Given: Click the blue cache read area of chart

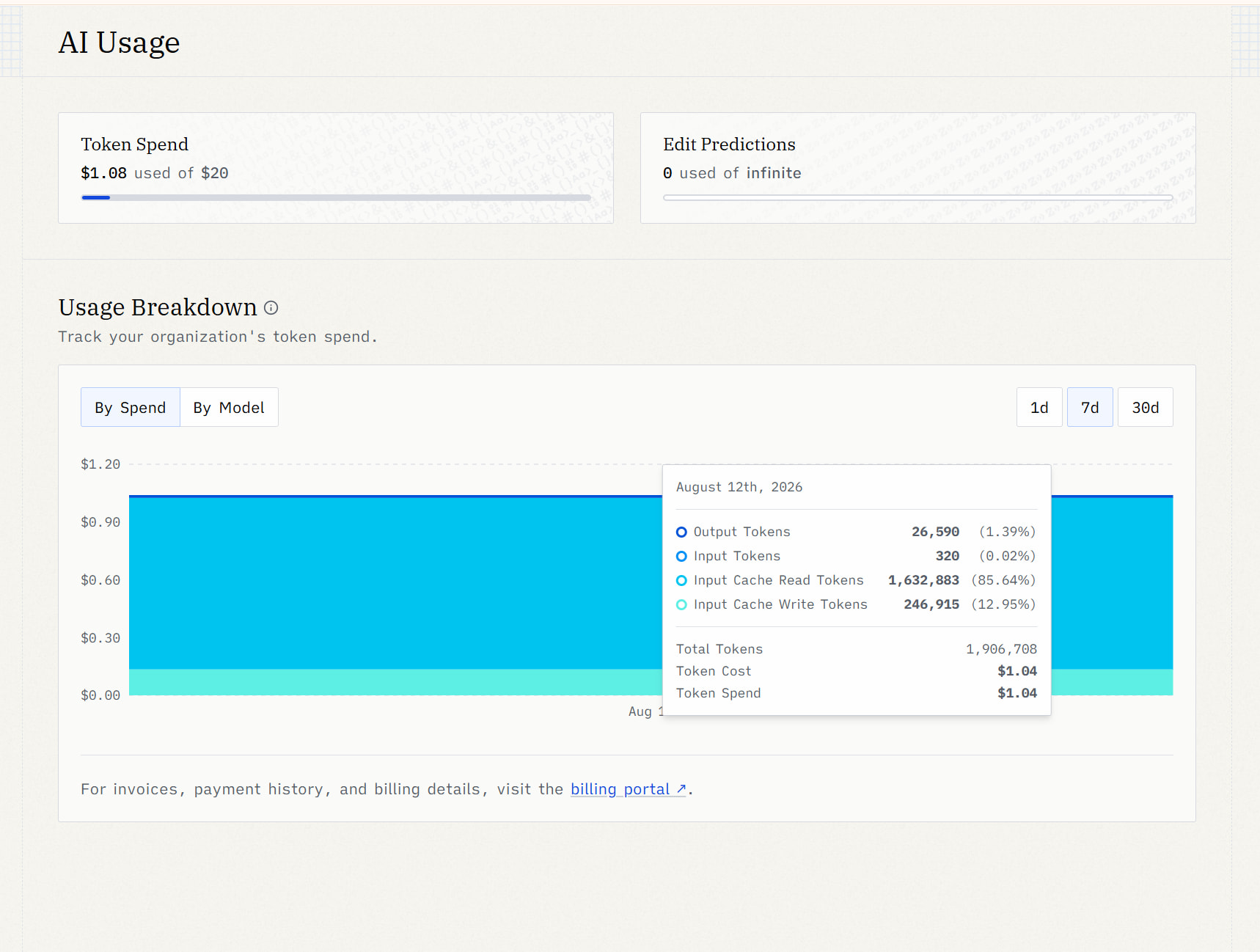Looking at the screenshot, I should (x=396, y=583).
